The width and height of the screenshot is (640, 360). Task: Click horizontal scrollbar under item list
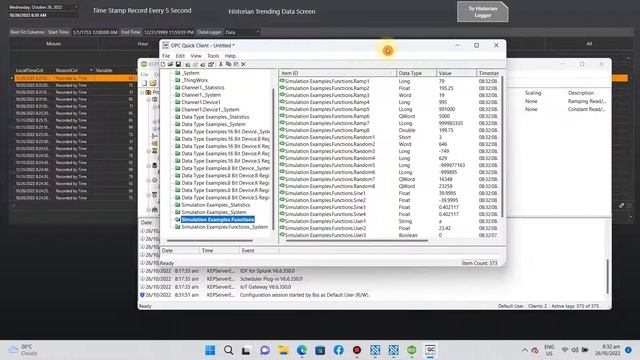pyautogui.click(x=357, y=240)
